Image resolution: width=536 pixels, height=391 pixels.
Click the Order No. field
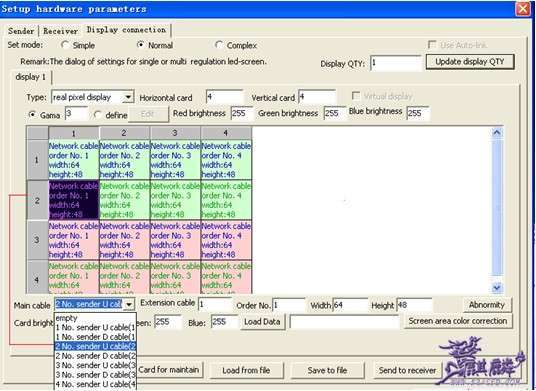point(289,304)
